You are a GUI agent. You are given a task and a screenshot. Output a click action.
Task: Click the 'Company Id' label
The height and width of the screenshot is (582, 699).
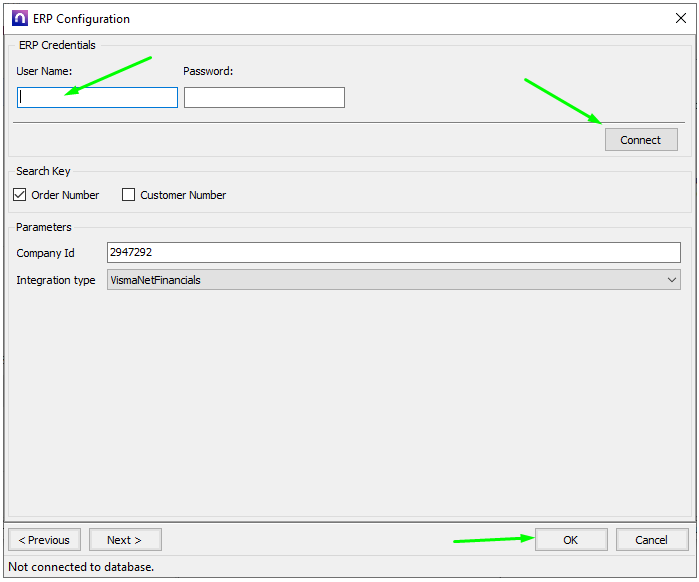(x=45, y=253)
